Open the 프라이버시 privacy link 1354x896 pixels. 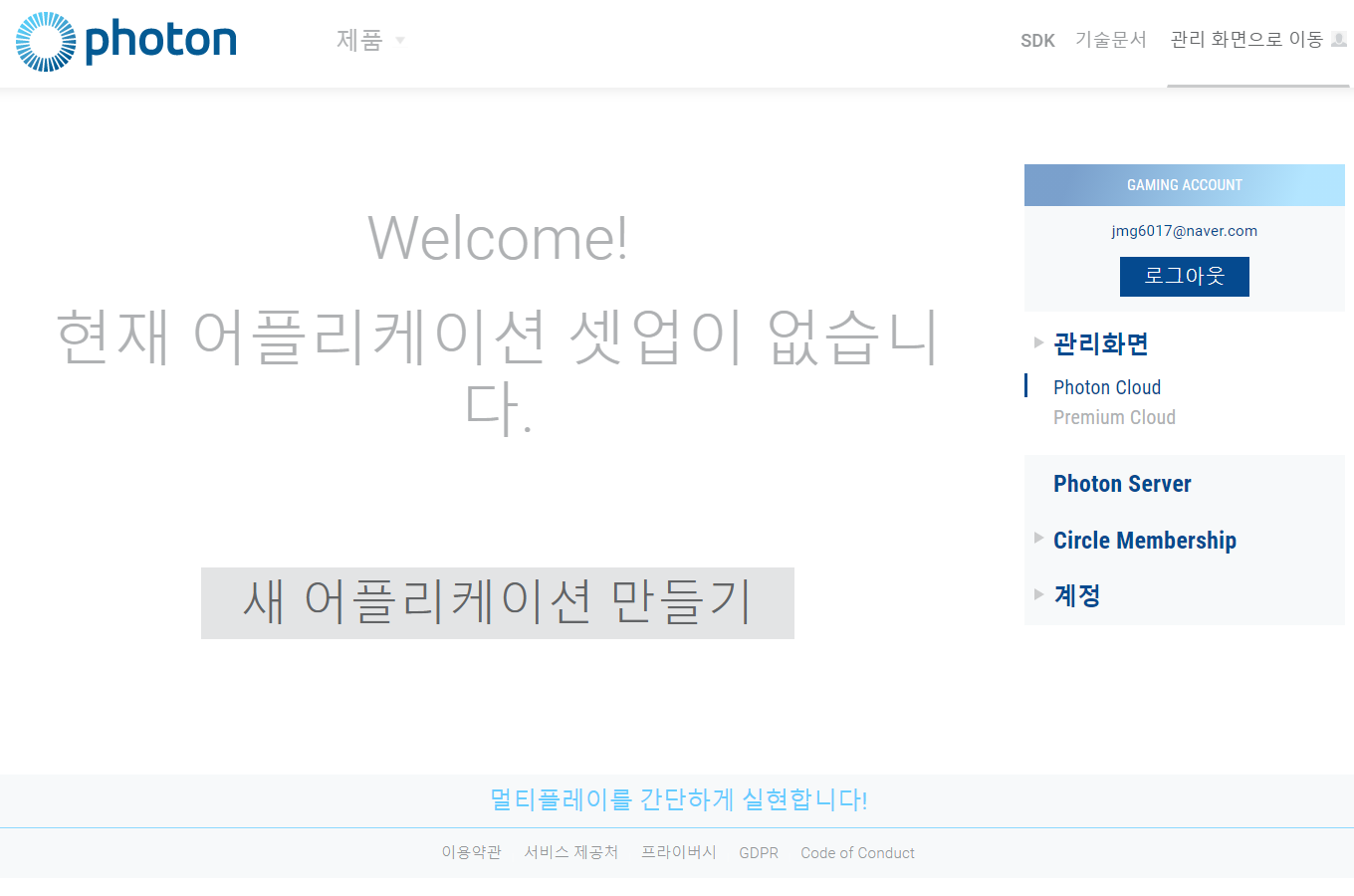pos(679,852)
